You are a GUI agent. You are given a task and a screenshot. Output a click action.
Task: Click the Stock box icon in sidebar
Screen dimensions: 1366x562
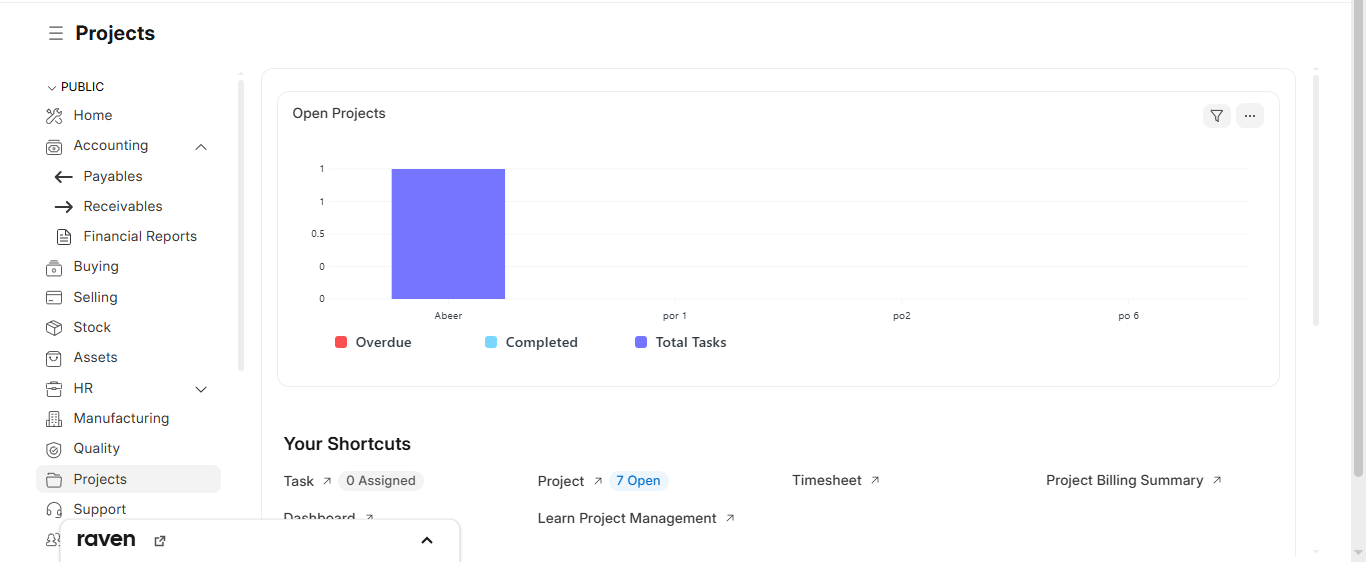click(54, 328)
